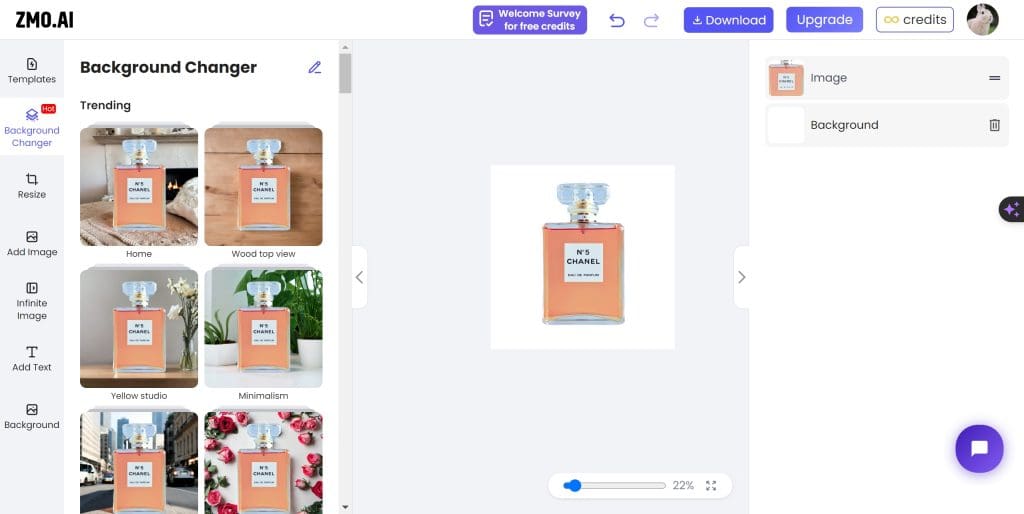The width and height of the screenshot is (1024, 514).
Task: Redo the last action
Action: pyautogui.click(x=651, y=20)
